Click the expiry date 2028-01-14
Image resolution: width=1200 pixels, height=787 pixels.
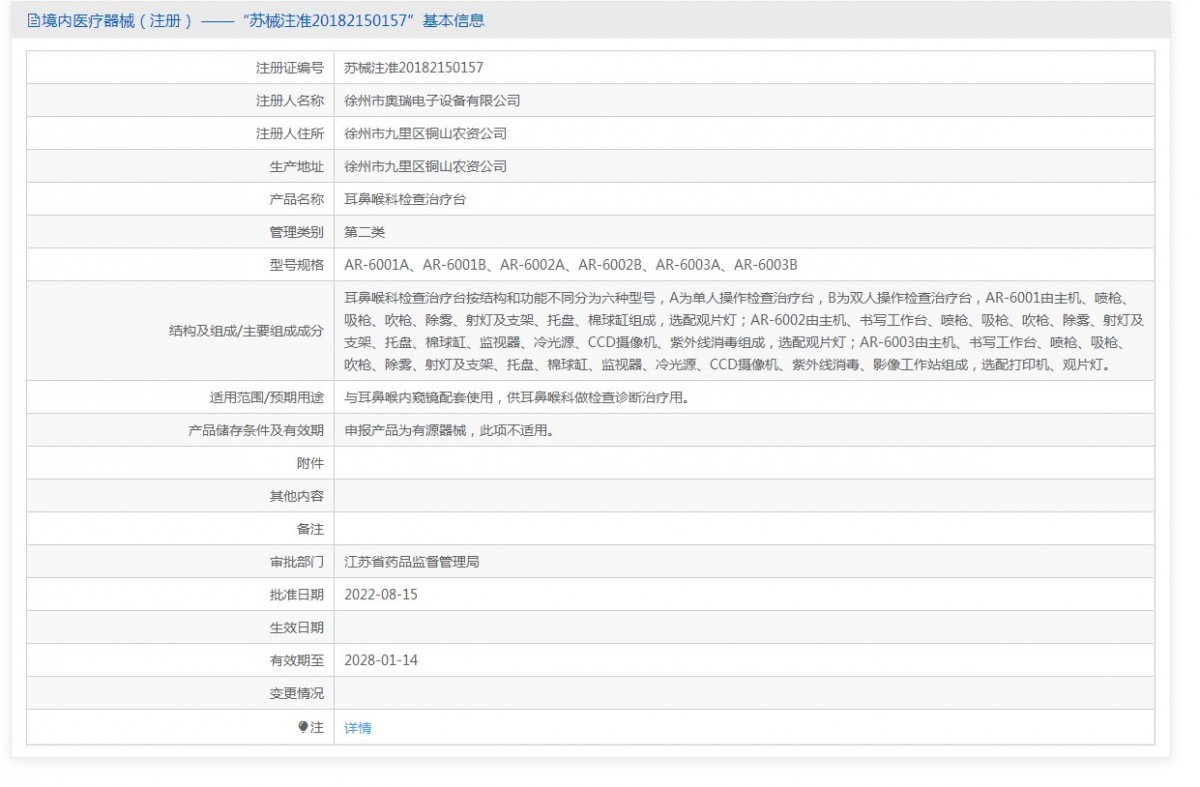(x=381, y=661)
